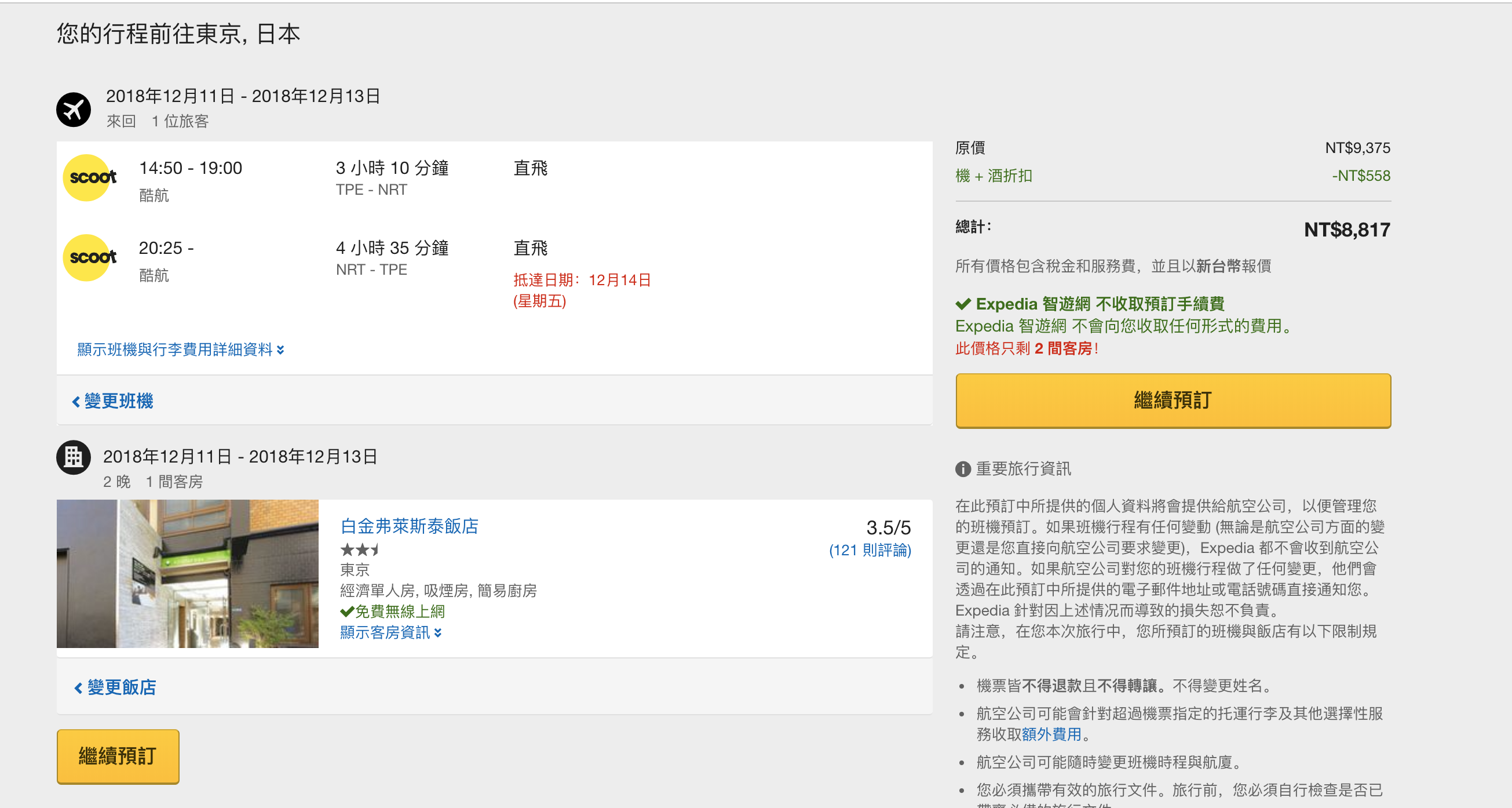Expand 顯示班機與行李費用詳細資料
This screenshot has height=808, width=1512.
click(181, 350)
